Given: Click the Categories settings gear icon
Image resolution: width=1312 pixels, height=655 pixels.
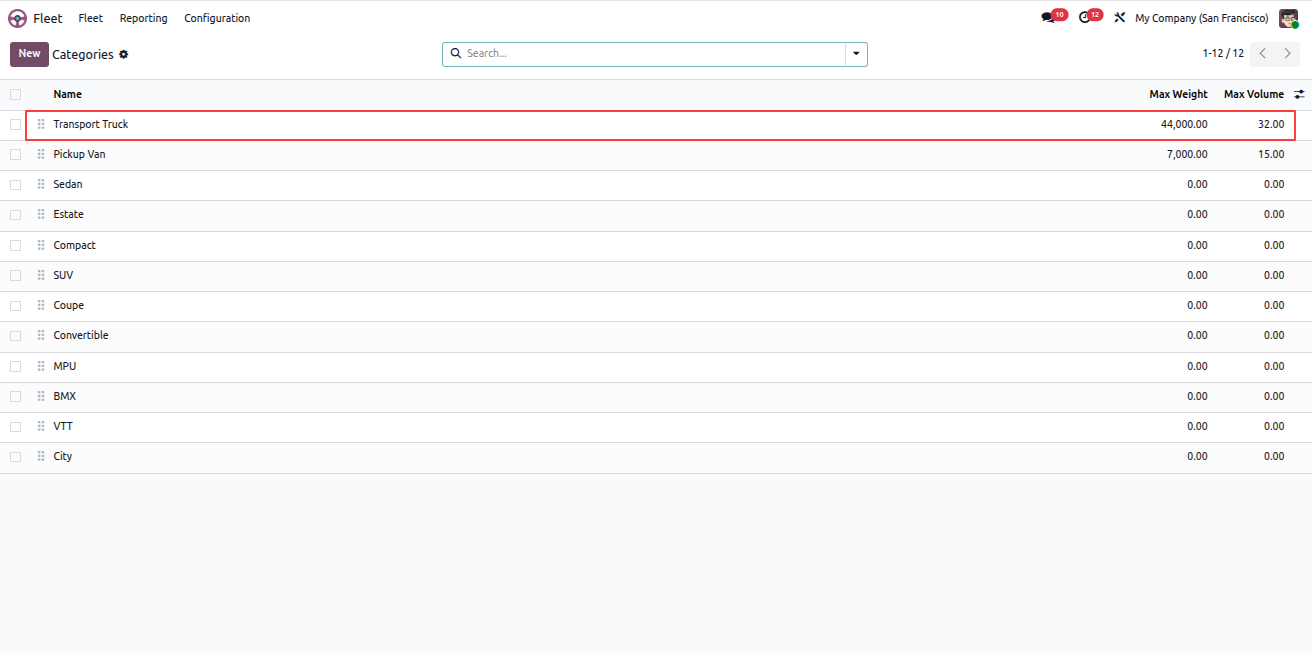Looking at the screenshot, I should coord(124,54).
